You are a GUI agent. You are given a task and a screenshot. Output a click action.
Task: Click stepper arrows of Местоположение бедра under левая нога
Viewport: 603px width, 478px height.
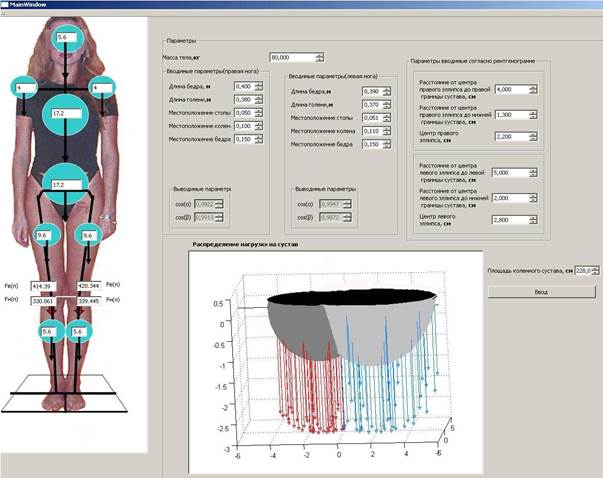(x=387, y=144)
